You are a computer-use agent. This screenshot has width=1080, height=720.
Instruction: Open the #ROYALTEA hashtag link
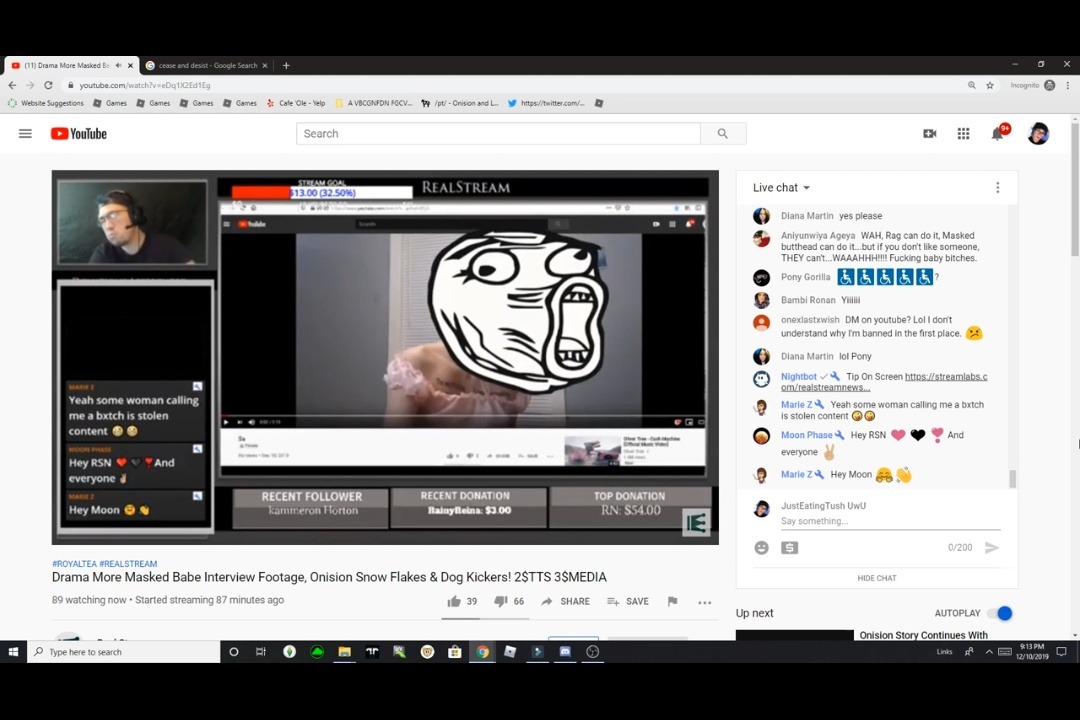[x=74, y=564]
